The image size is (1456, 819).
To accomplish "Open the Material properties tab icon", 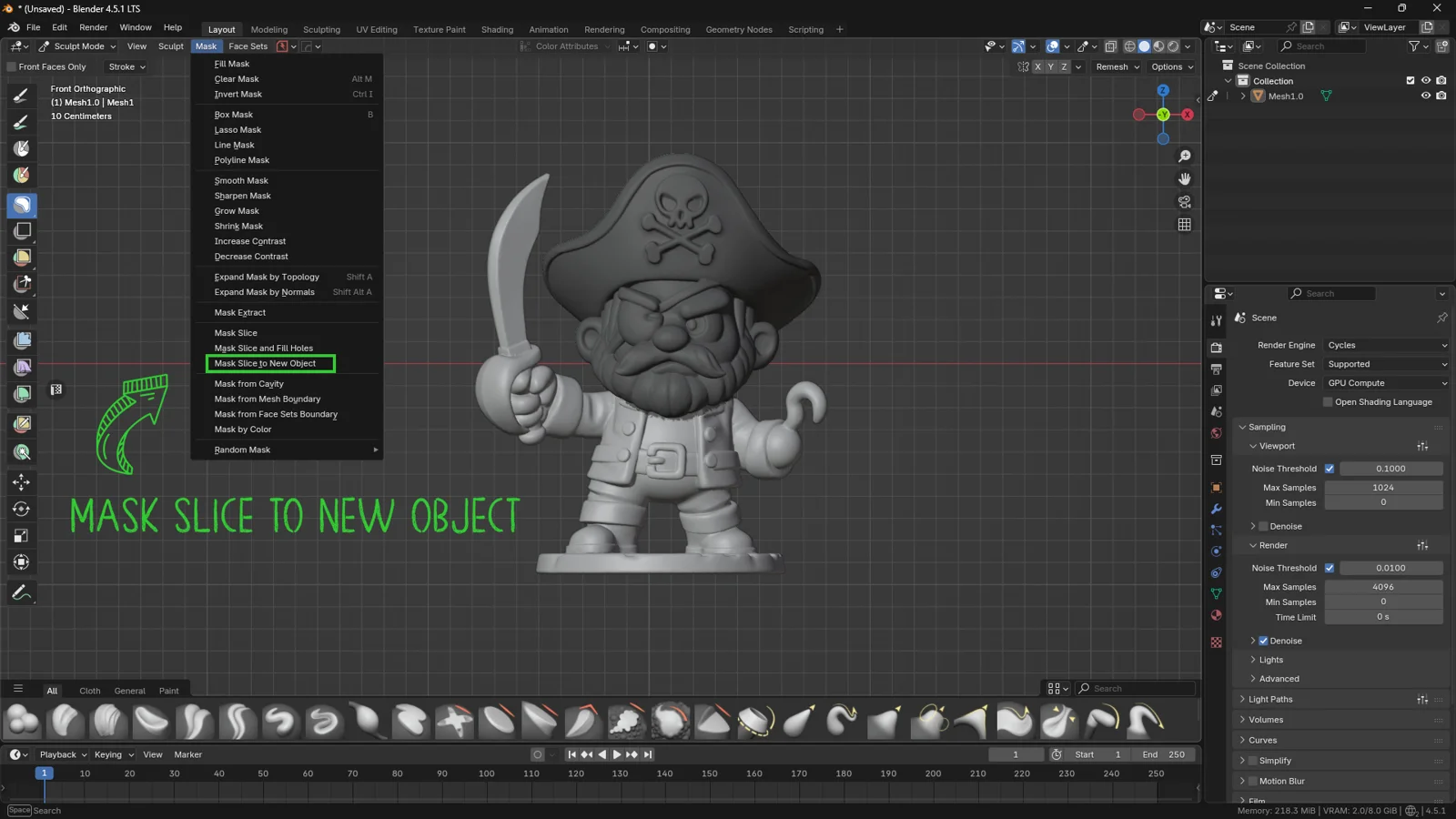I will pos(1216,615).
